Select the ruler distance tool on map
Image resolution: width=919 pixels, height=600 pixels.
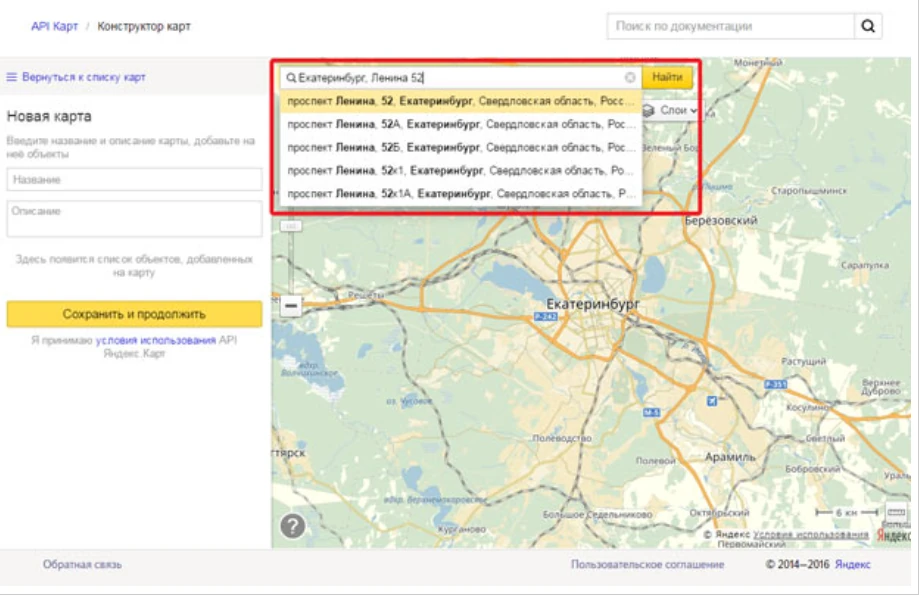pos(896,512)
